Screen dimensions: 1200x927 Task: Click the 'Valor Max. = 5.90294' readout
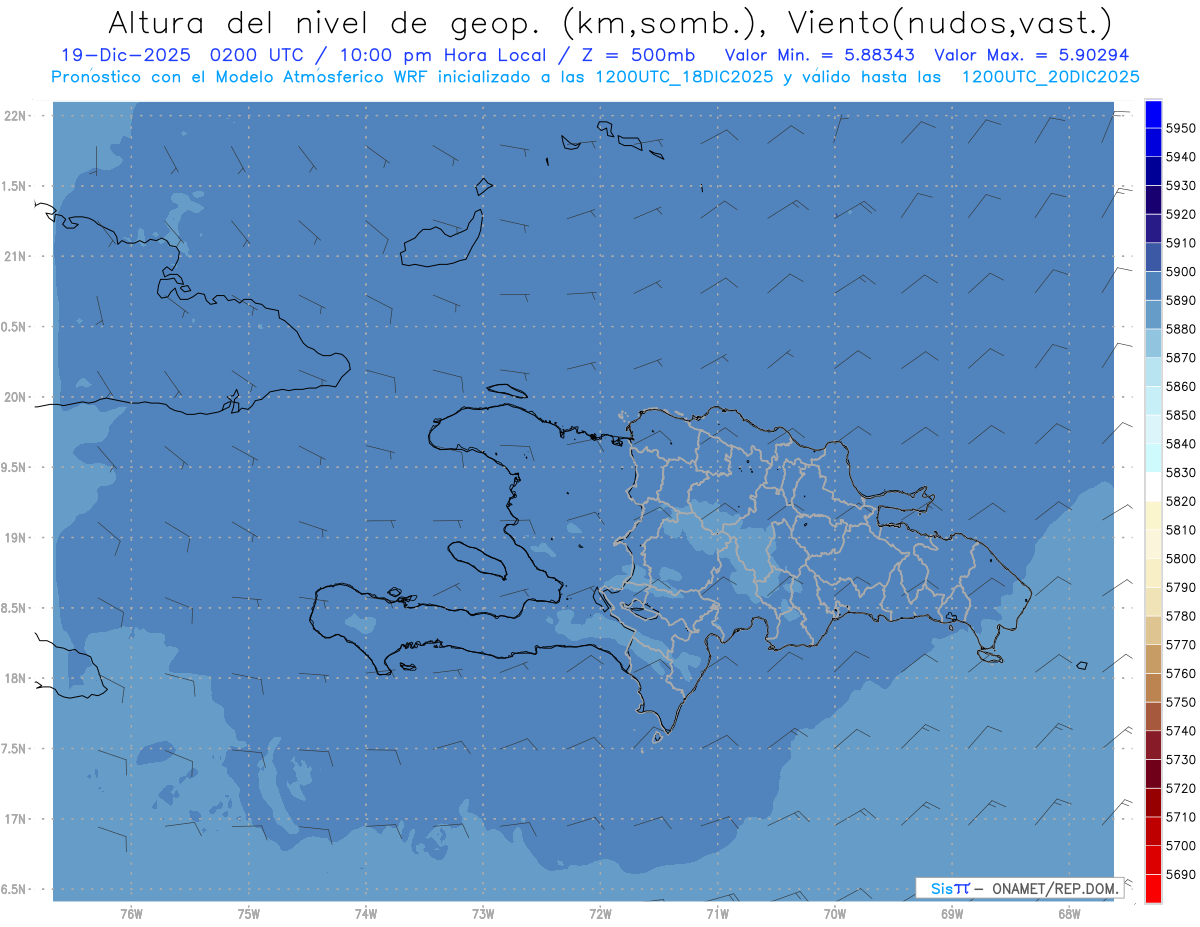[x=1031, y=55]
